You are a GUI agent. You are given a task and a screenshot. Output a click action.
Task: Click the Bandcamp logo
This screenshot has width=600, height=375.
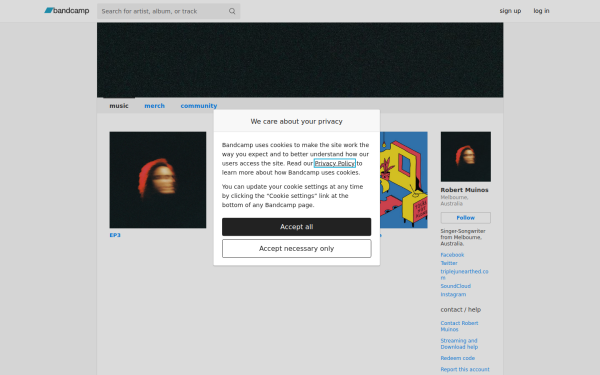coord(67,11)
